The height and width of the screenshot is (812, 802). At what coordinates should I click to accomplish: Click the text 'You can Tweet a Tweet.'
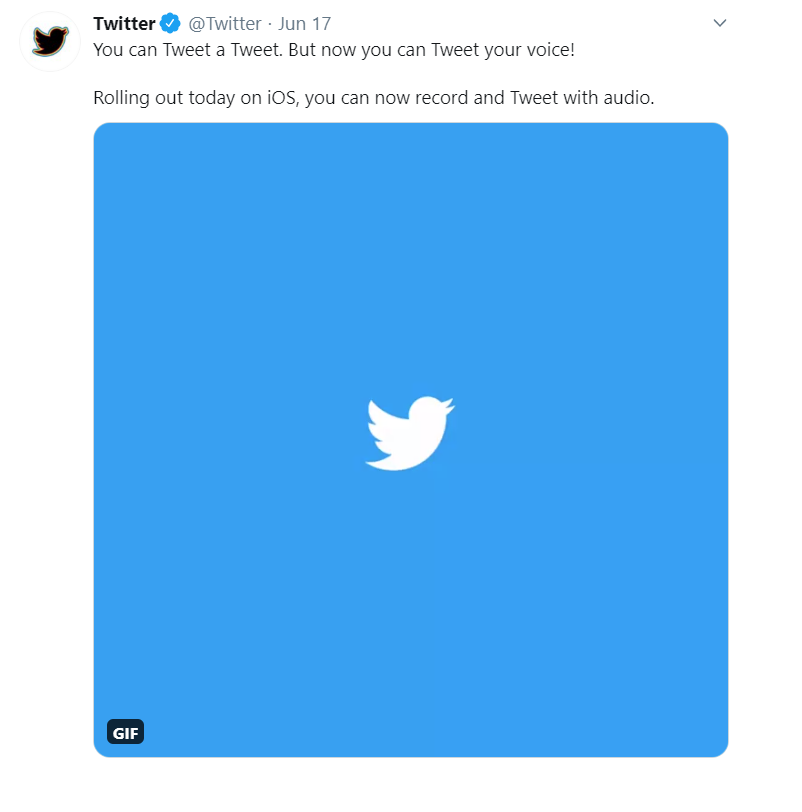[188, 50]
